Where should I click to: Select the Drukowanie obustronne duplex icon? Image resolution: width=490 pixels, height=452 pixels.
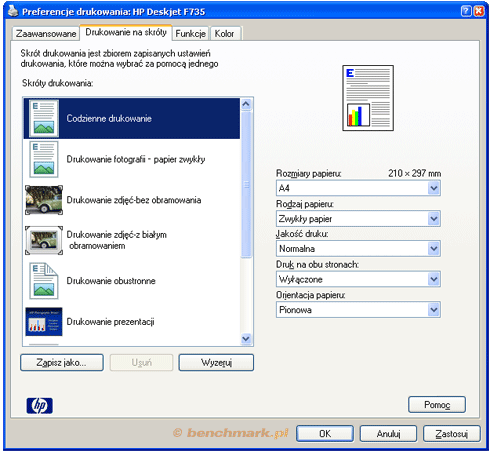[x=44, y=281]
